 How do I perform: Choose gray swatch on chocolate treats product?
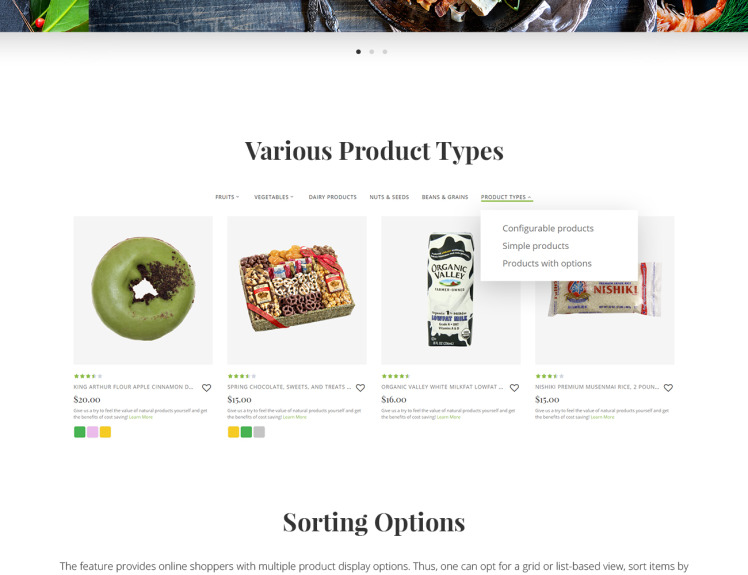tap(259, 432)
